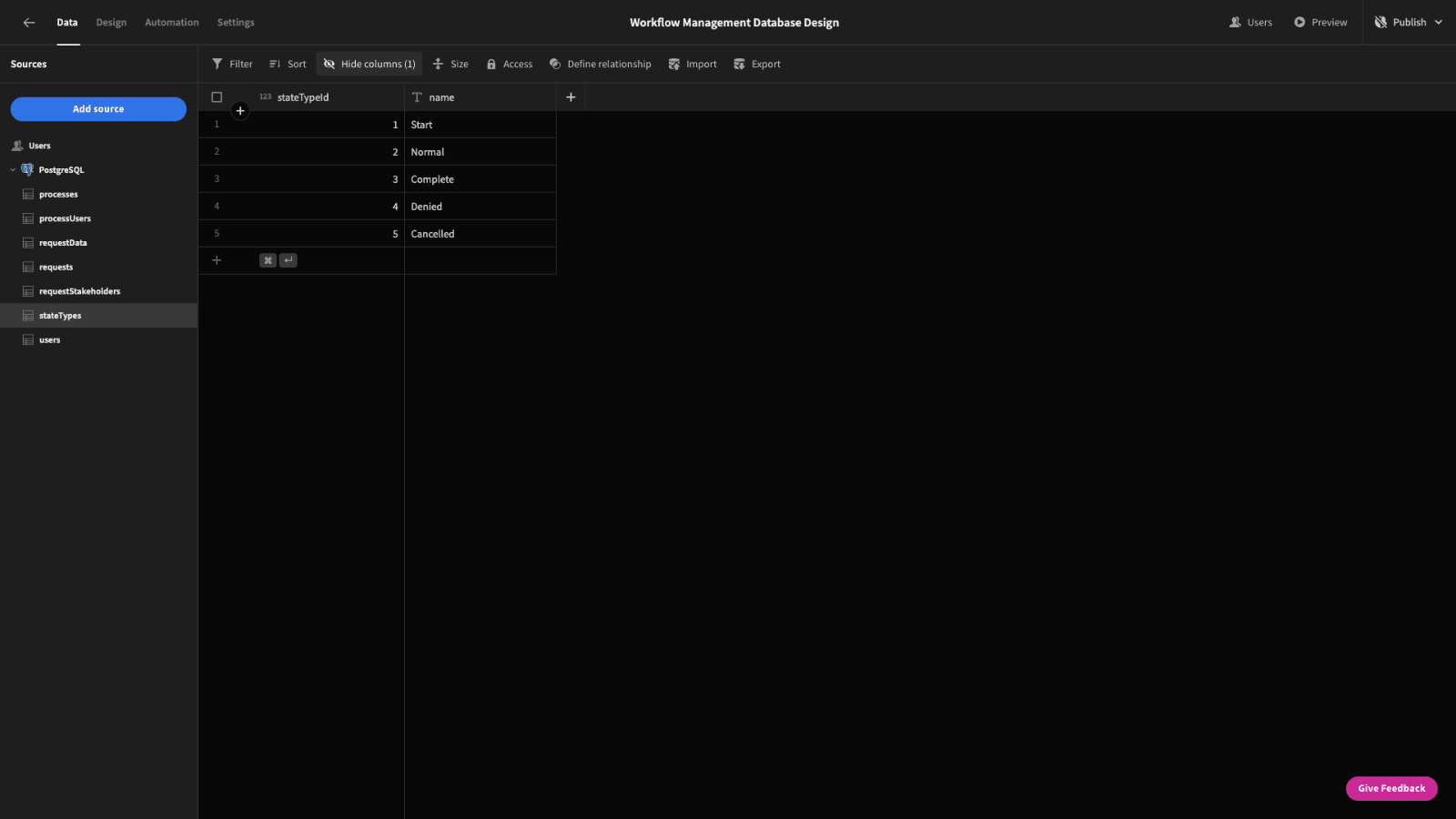Viewport: 1456px width, 819px height.
Task: Open the requestStakeholders table
Action: point(98,291)
